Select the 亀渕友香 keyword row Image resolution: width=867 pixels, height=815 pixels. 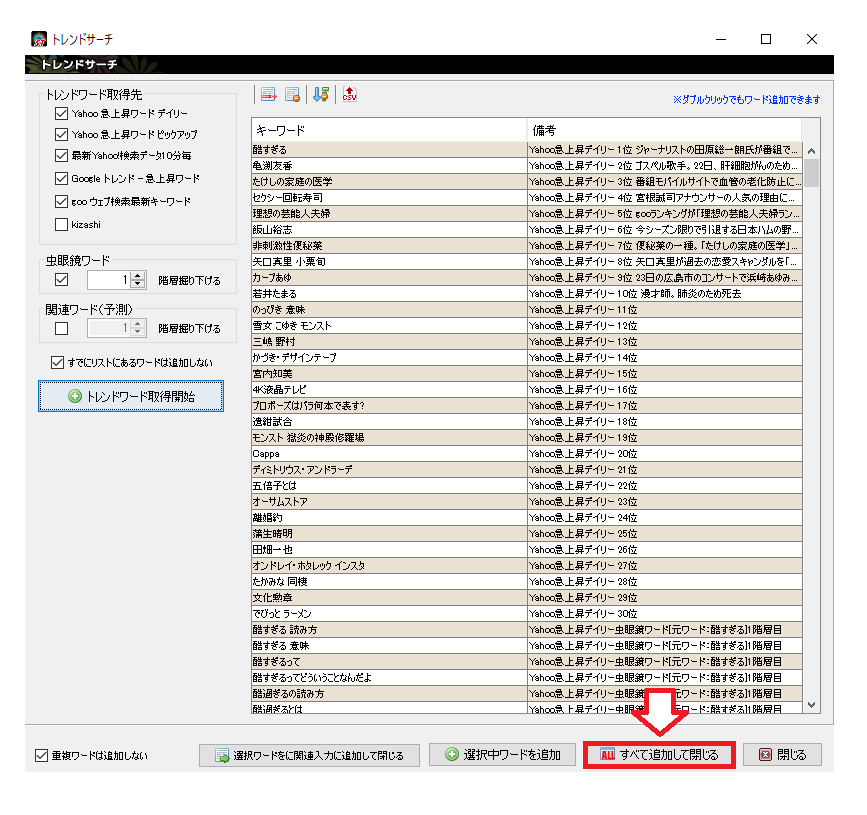[x=527, y=166]
